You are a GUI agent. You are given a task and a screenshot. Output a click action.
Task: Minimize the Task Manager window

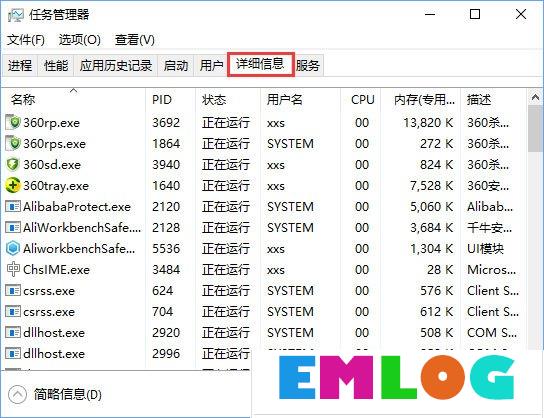click(x=430, y=15)
